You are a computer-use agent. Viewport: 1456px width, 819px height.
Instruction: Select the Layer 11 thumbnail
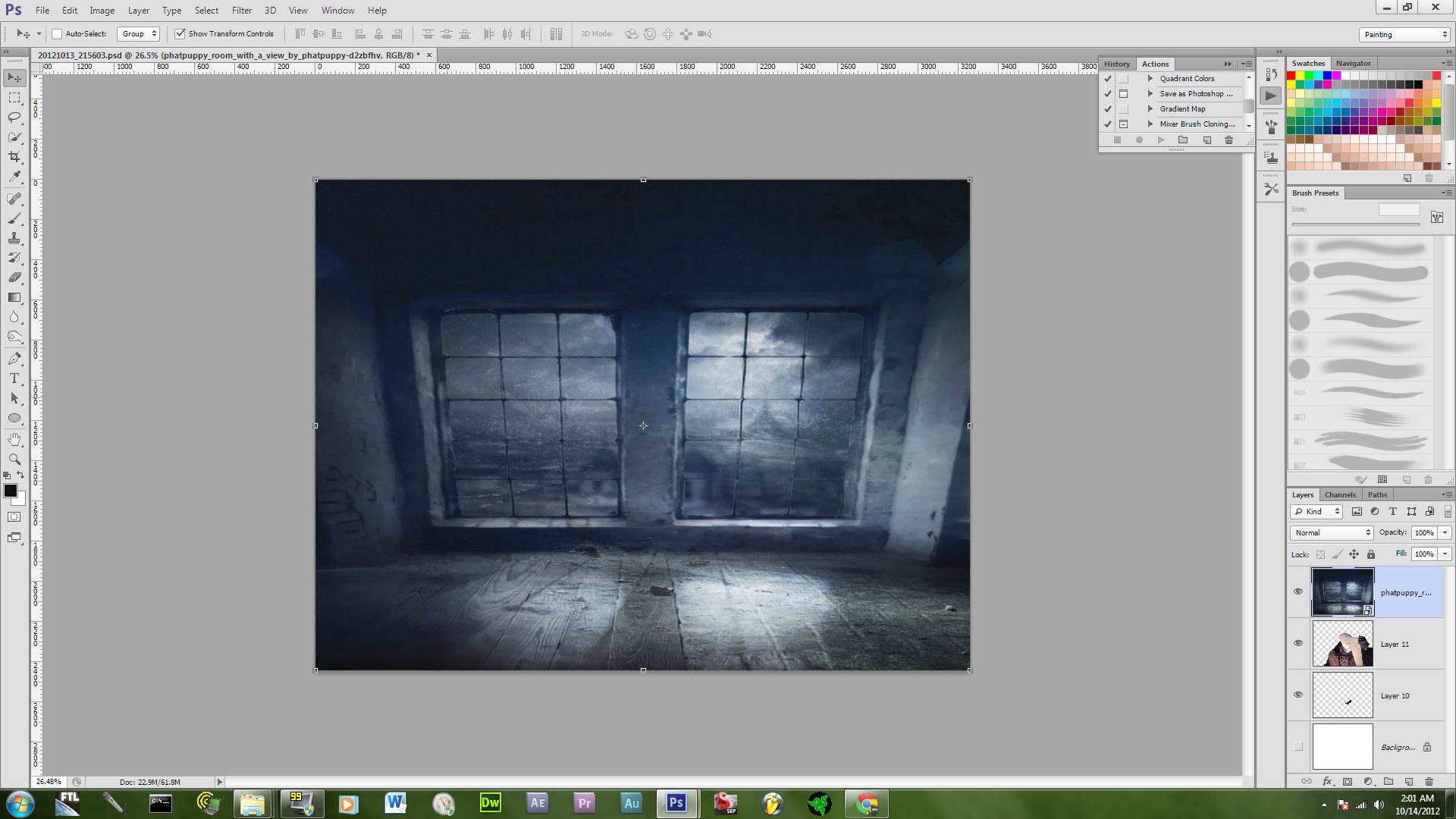1342,644
